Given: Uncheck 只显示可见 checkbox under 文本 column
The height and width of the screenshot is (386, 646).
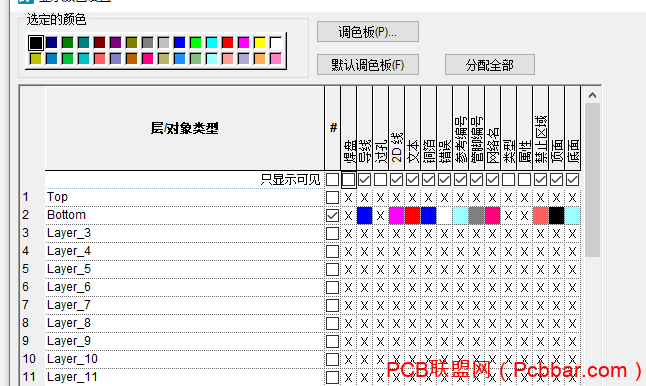Looking at the screenshot, I should click(412, 180).
